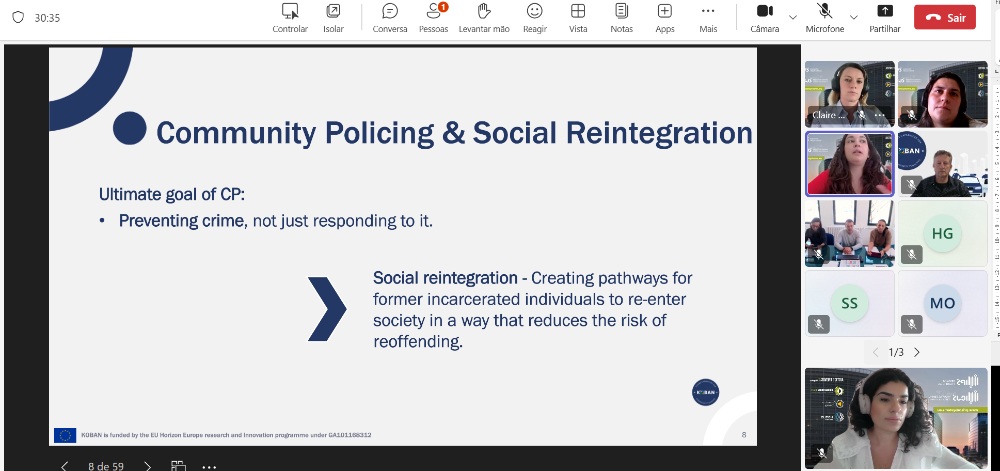Select the KOBAN participant video tile
Viewport: 1000px width, 471px height.
(943, 164)
